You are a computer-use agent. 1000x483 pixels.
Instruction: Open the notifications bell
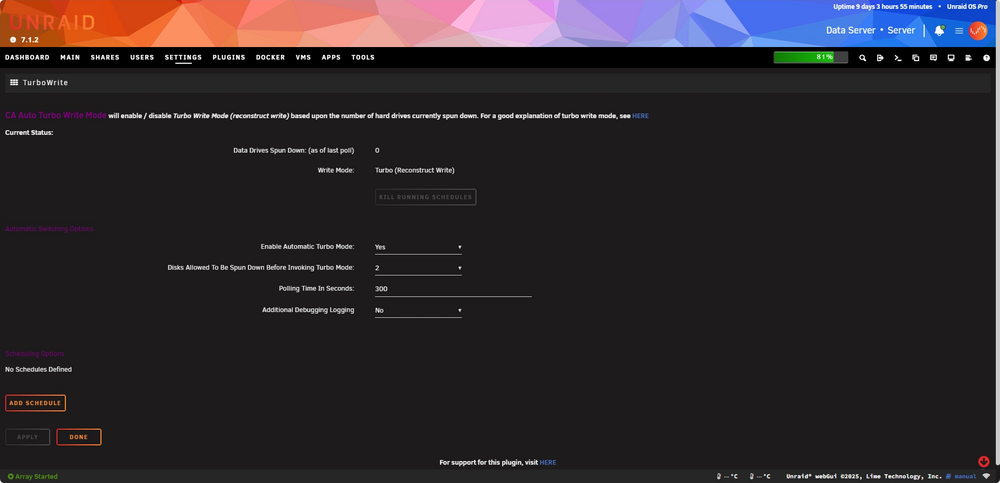click(939, 31)
